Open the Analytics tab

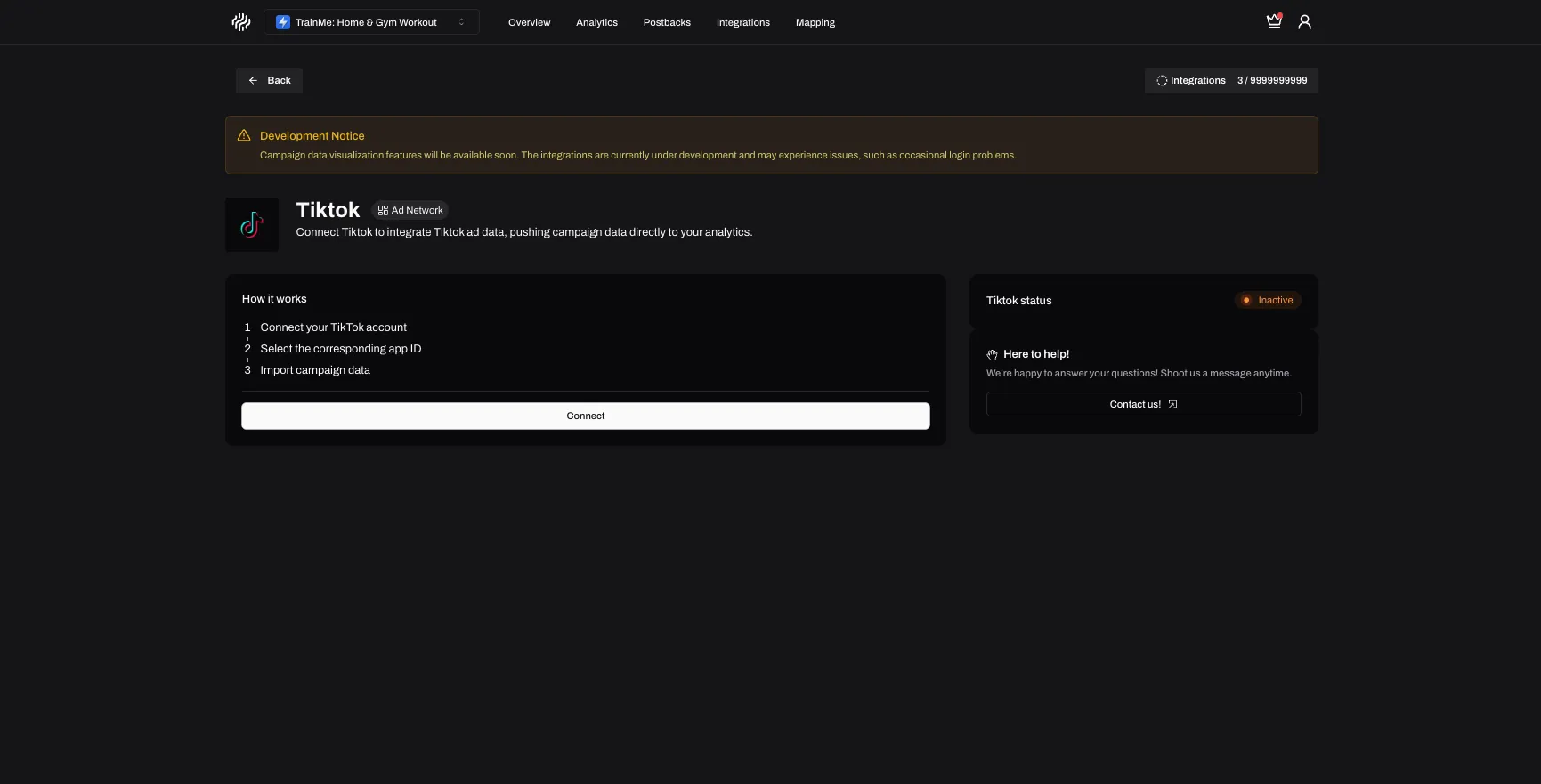(596, 22)
